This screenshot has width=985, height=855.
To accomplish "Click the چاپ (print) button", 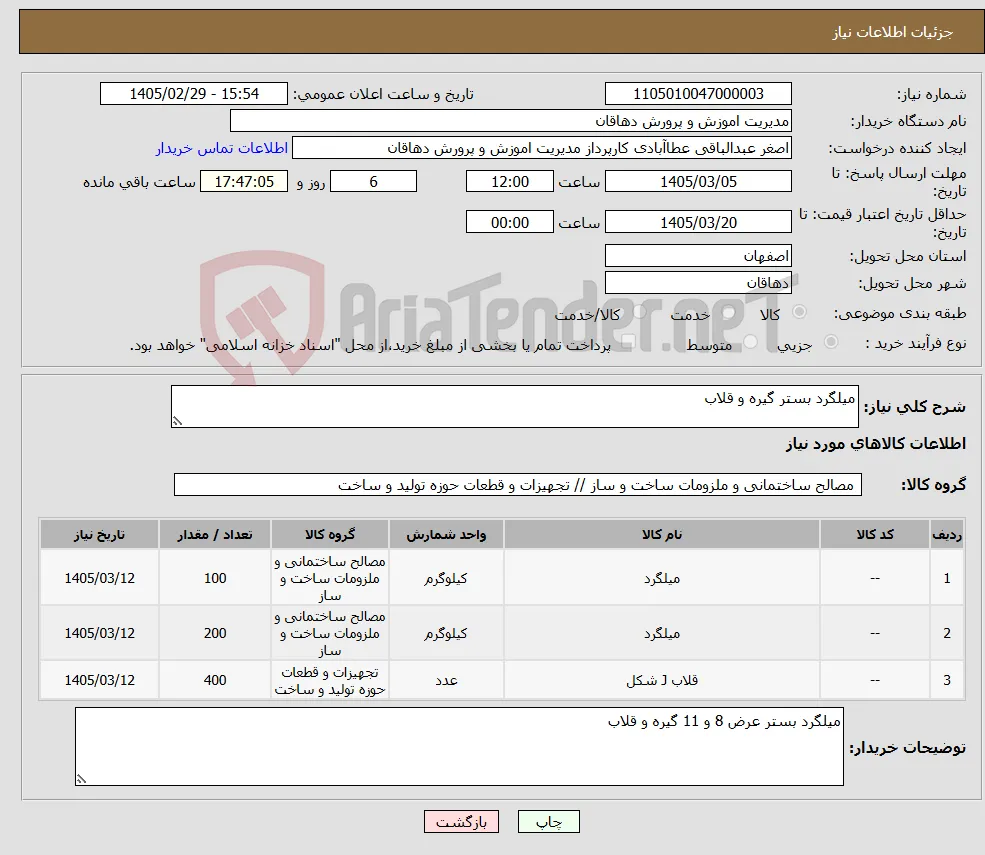I will pyautogui.click(x=548, y=822).
